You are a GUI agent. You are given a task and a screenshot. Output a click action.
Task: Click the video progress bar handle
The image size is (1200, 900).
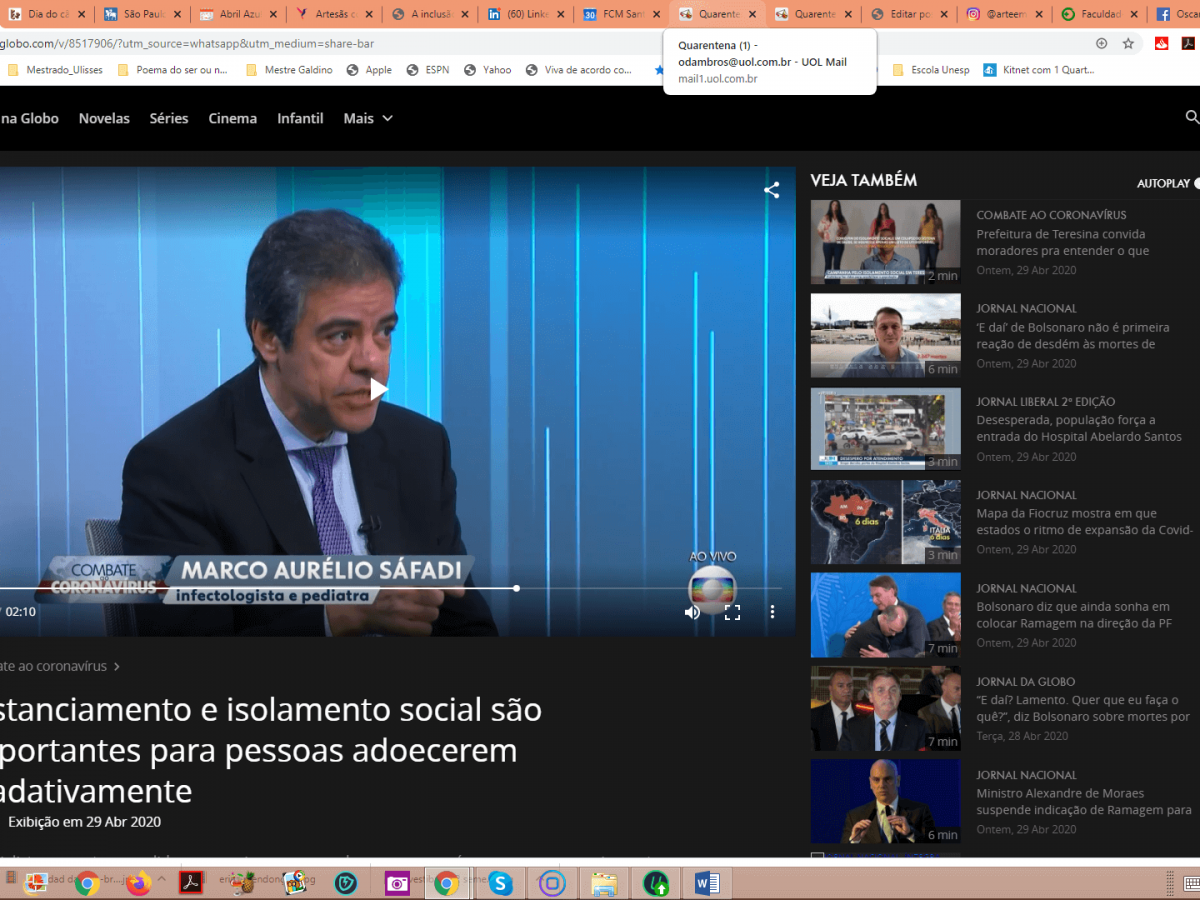coord(516,588)
